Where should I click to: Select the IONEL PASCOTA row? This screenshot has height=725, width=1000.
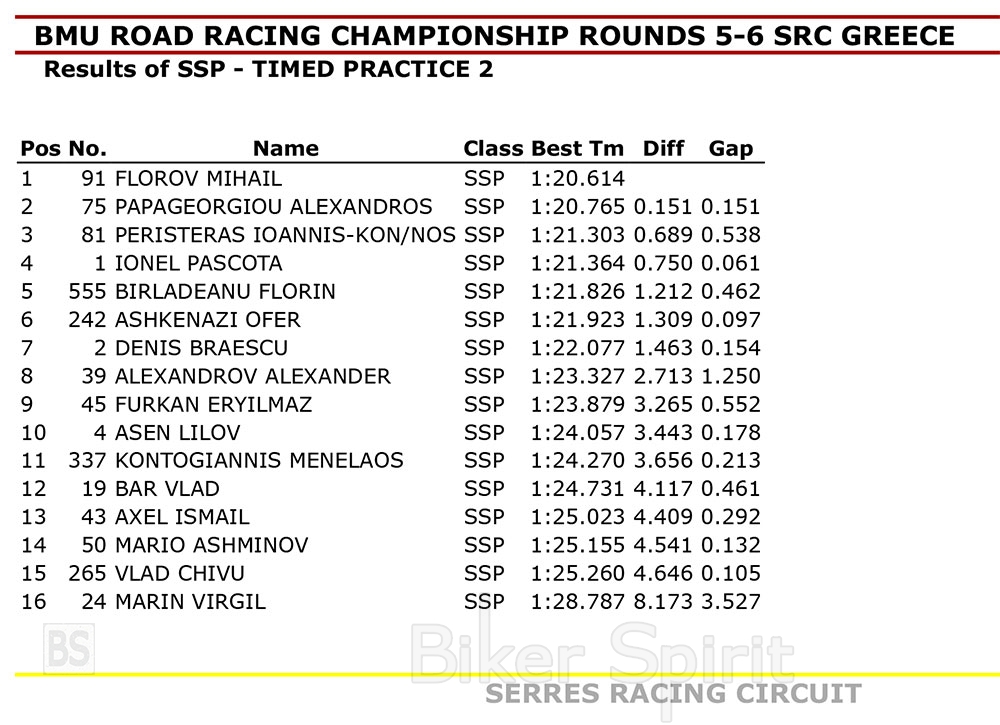pyautogui.click(x=198, y=263)
